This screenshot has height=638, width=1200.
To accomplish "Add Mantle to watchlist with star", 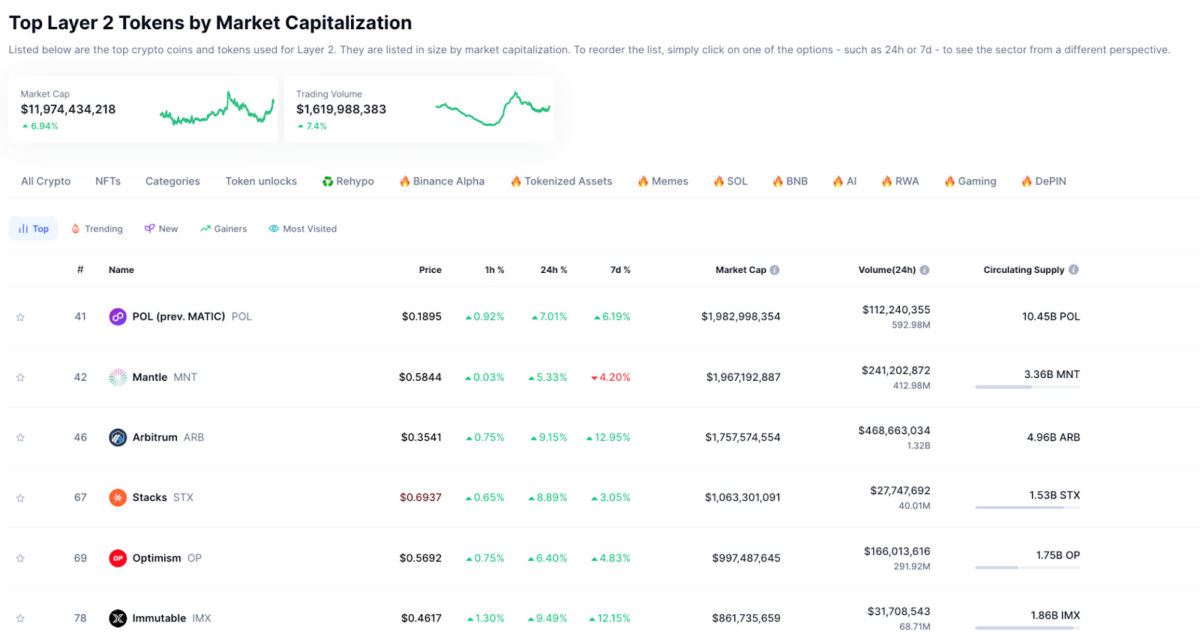I will coord(20,377).
